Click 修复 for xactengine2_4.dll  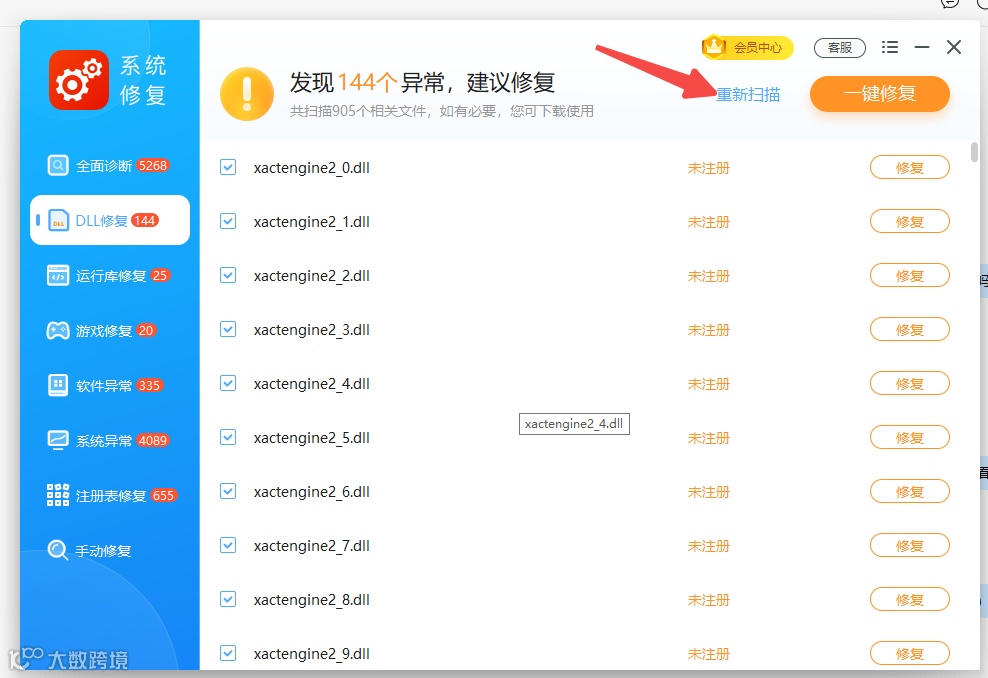click(909, 384)
